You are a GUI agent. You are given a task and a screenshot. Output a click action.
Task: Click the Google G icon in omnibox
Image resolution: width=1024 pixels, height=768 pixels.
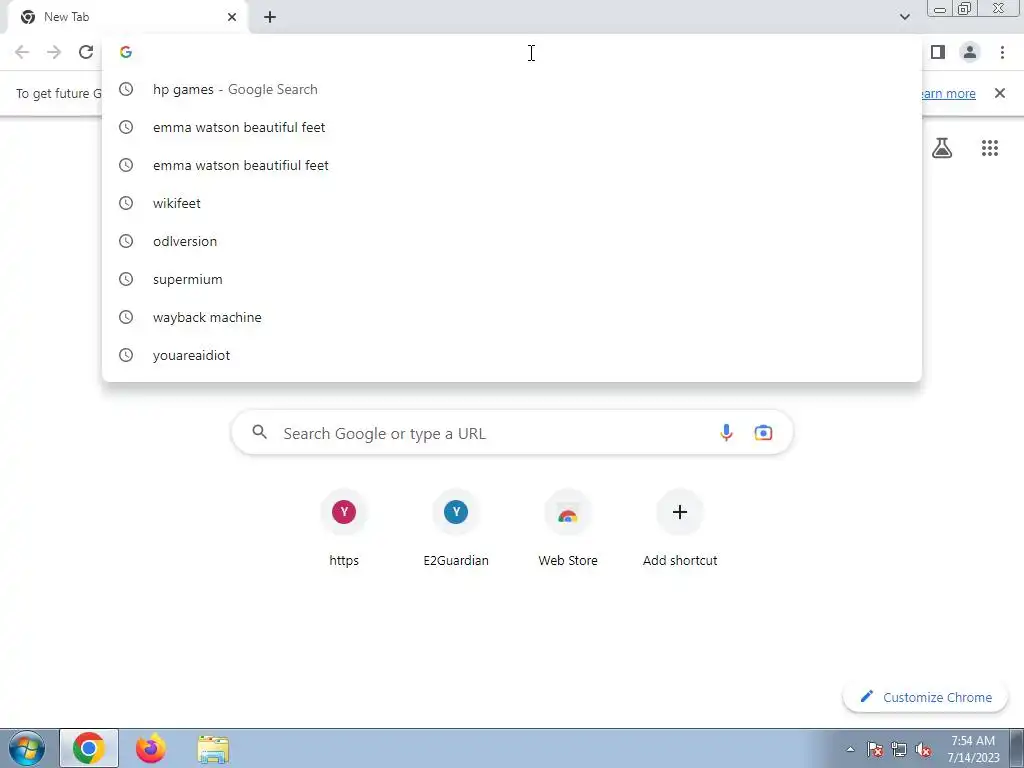tap(126, 52)
